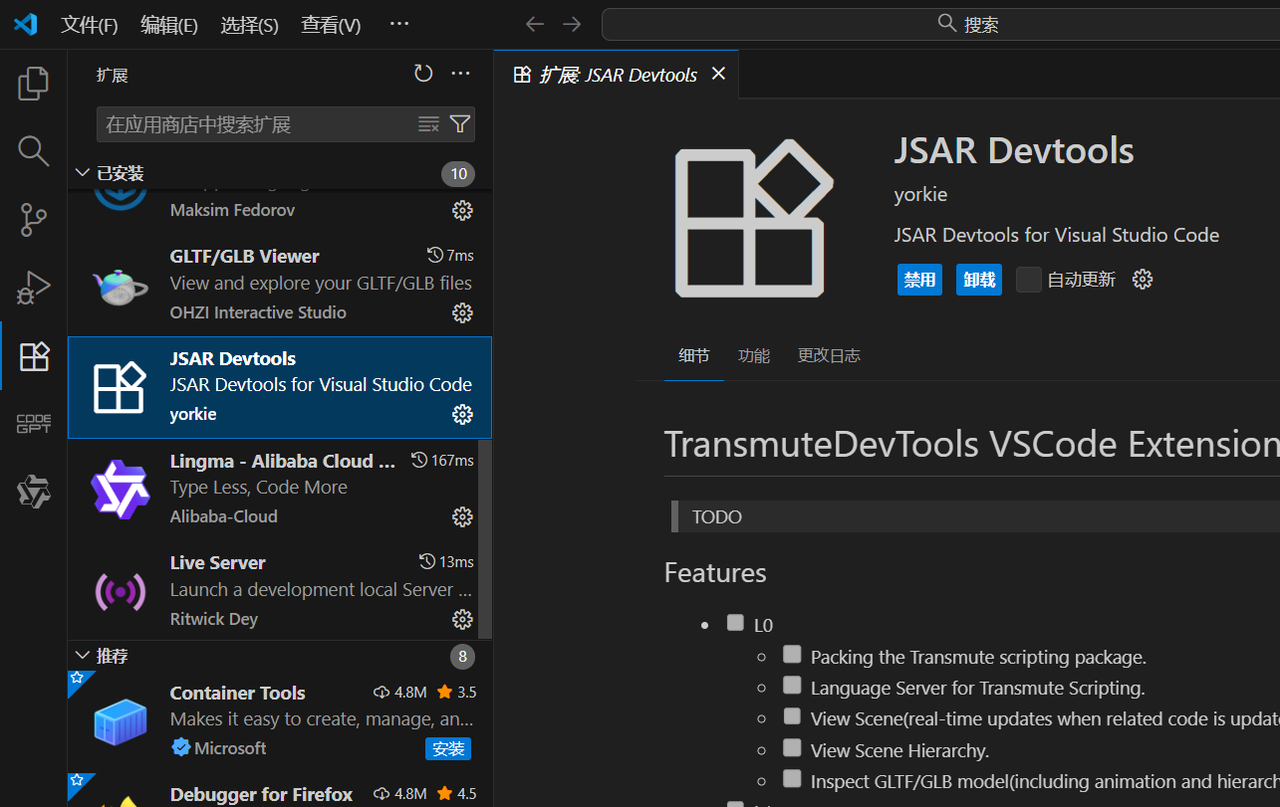Open the Search view in activity bar
This screenshot has width=1280, height=807.
pyautogui.click(x=33, y=151)
